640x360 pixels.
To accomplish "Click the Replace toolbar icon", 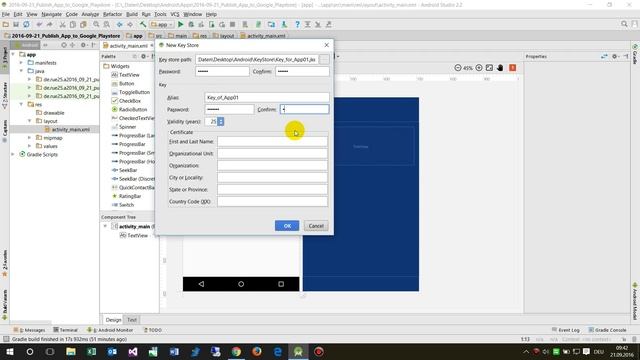I will point(106,24).
